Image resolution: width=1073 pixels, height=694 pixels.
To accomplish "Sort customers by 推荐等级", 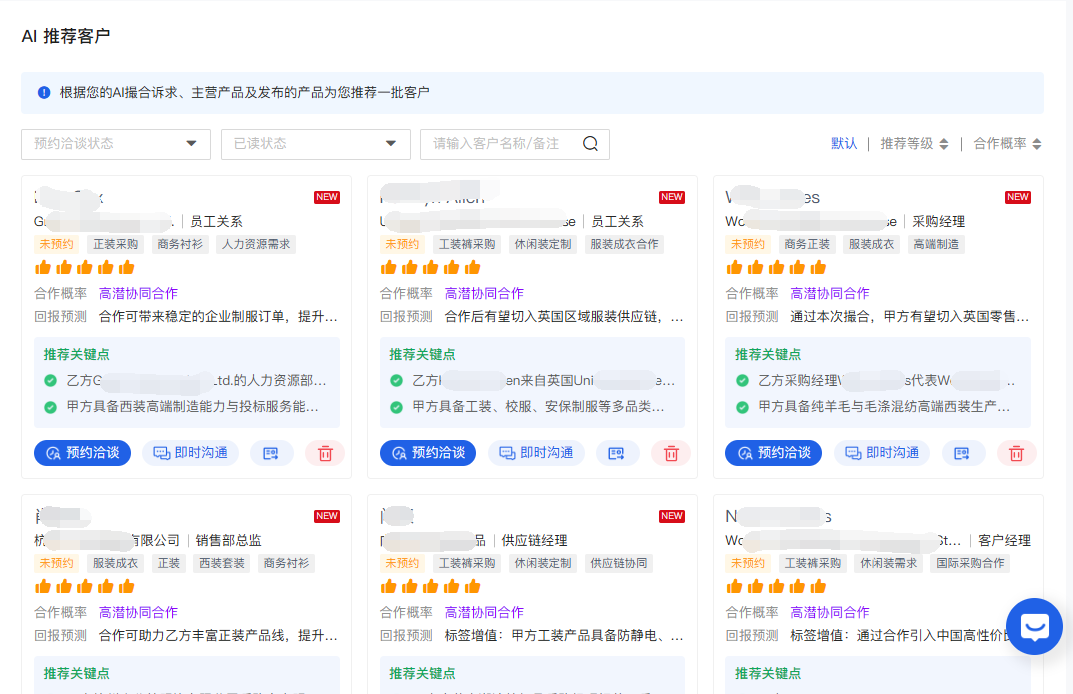I will tap(914, 144).
